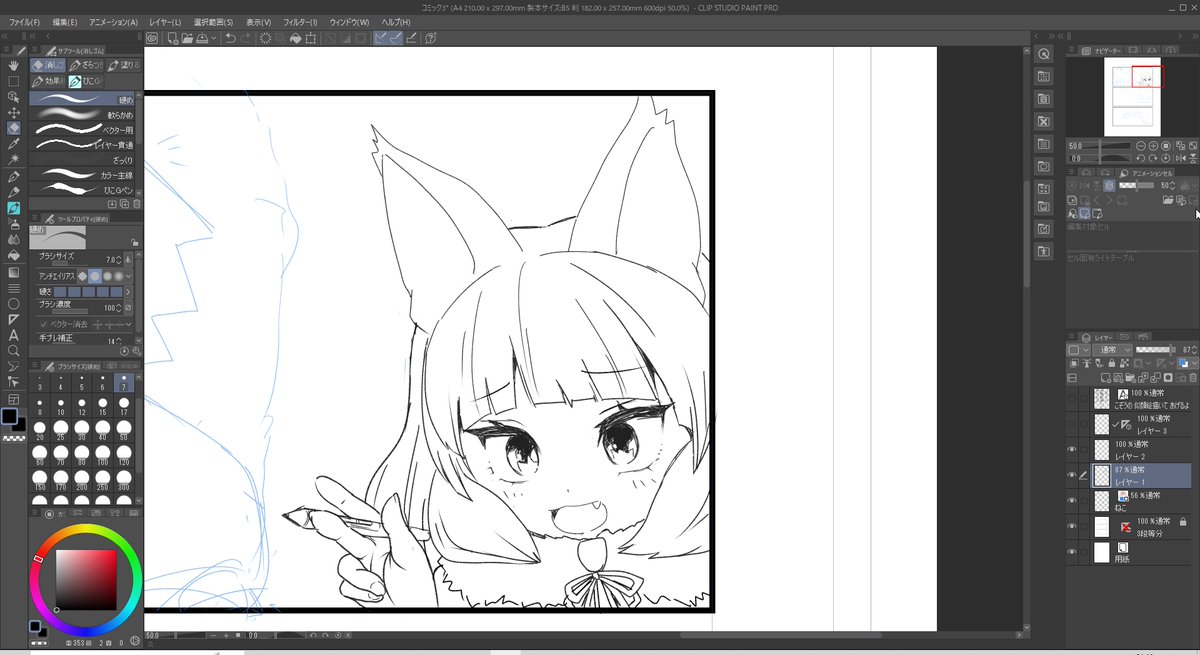Zoom out with Navigator minus icon

(x=1141, y=146)
